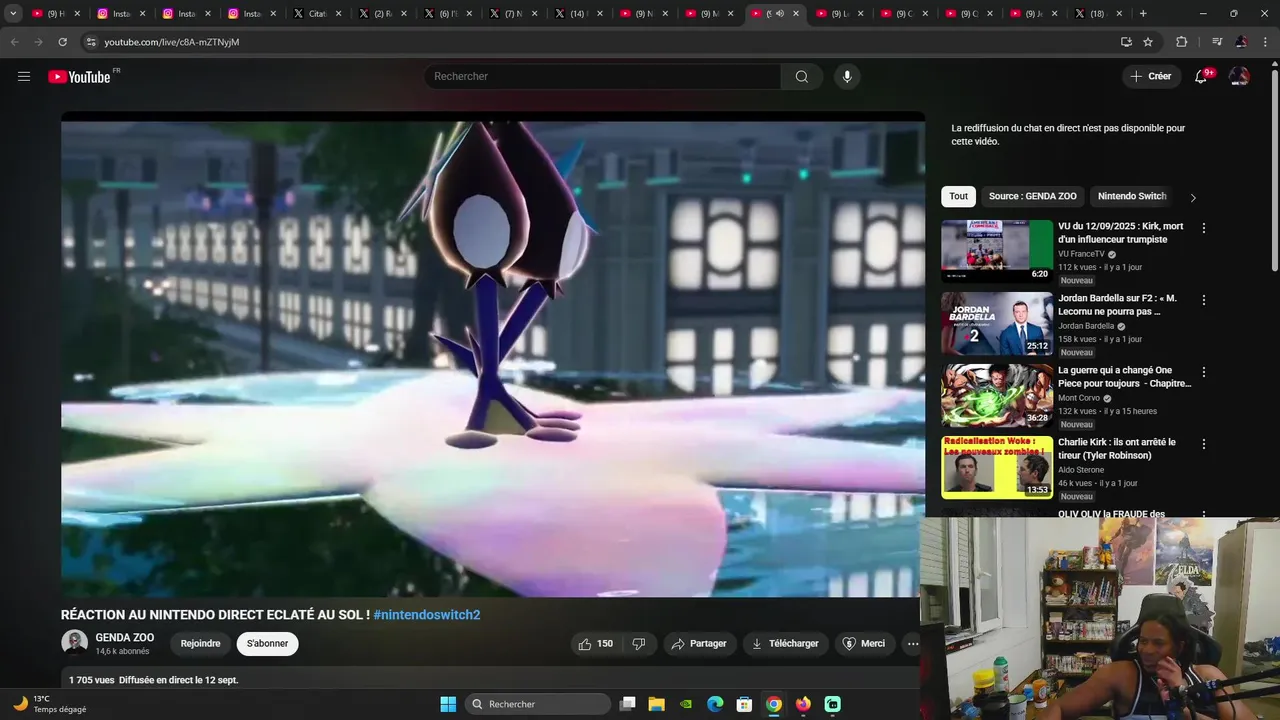Open the Chrome profile avatar

pyautogui.click(x=1241, y=42)
